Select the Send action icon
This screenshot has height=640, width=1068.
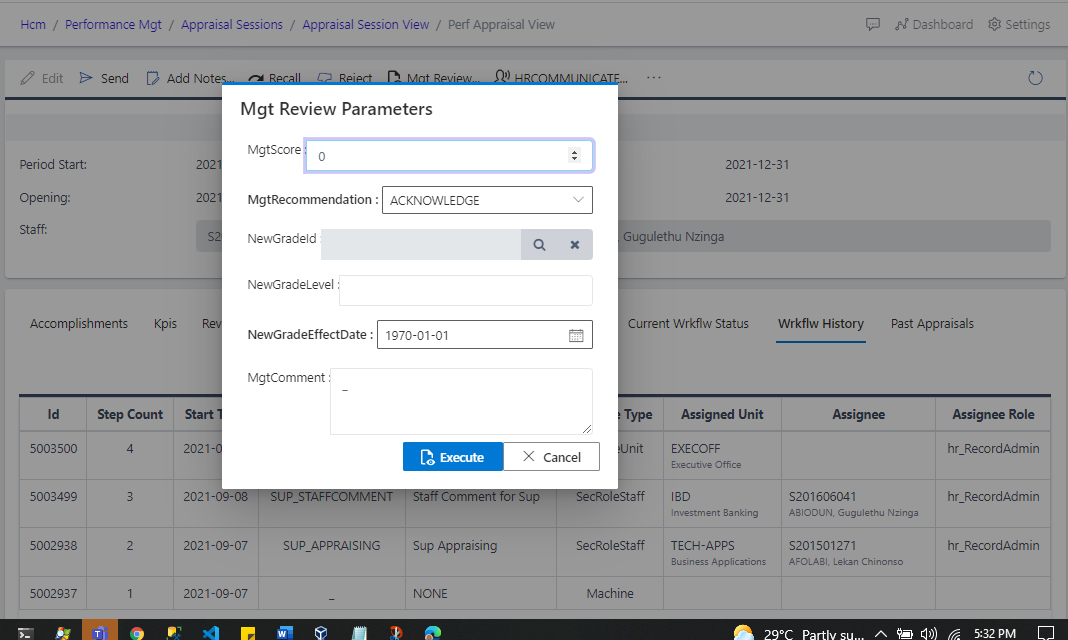[85, 77]
